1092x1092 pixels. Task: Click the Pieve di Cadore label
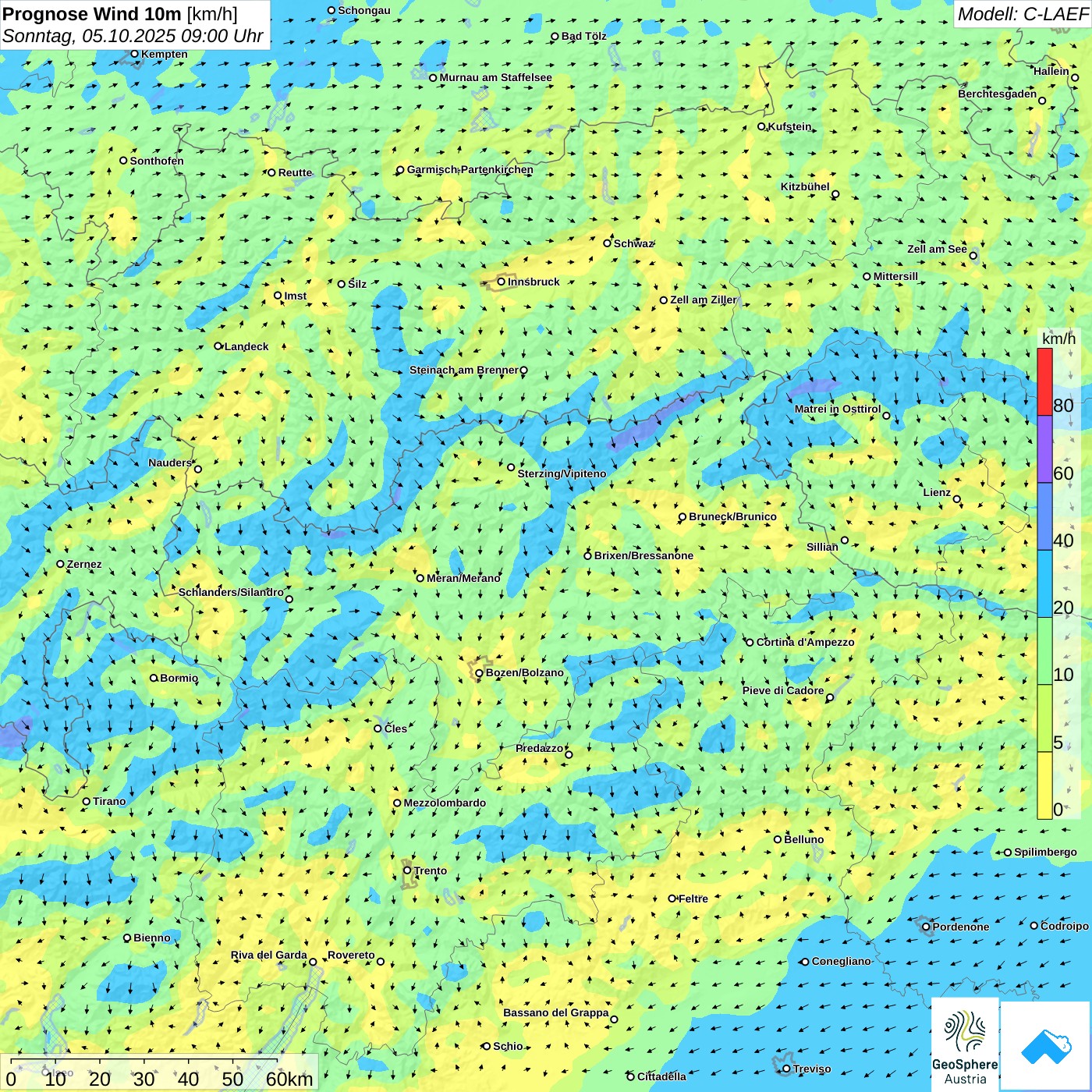(783, 690)
